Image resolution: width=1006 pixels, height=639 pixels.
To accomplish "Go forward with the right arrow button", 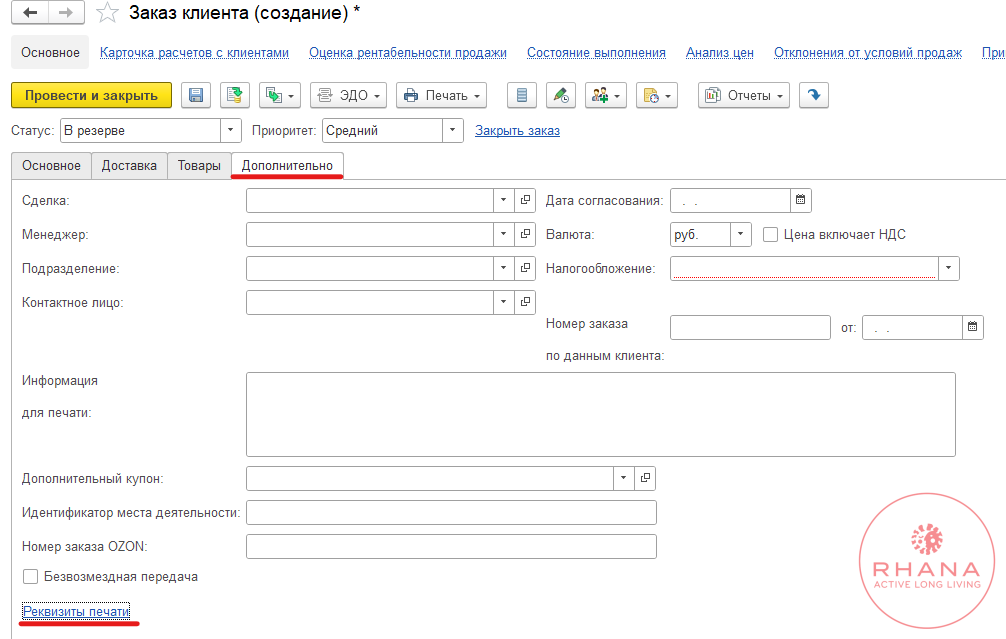I will 66,13.
